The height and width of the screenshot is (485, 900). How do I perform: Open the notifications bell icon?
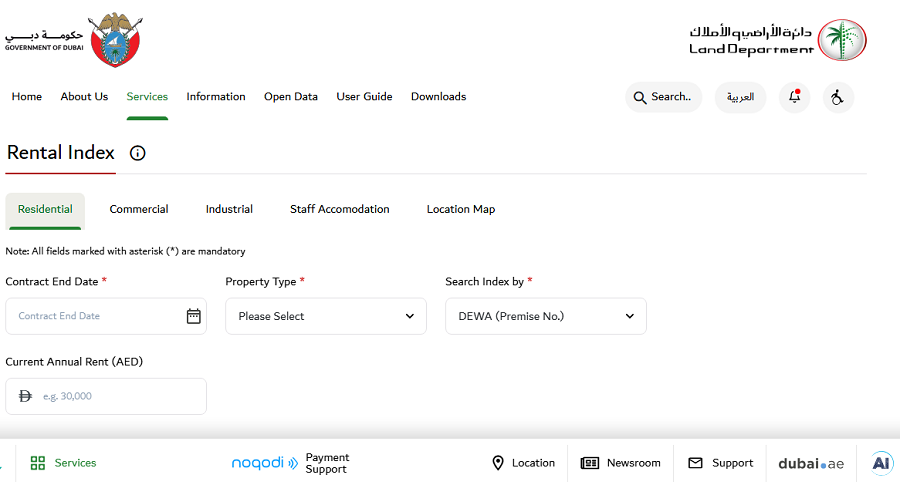(x=794, y=97)
